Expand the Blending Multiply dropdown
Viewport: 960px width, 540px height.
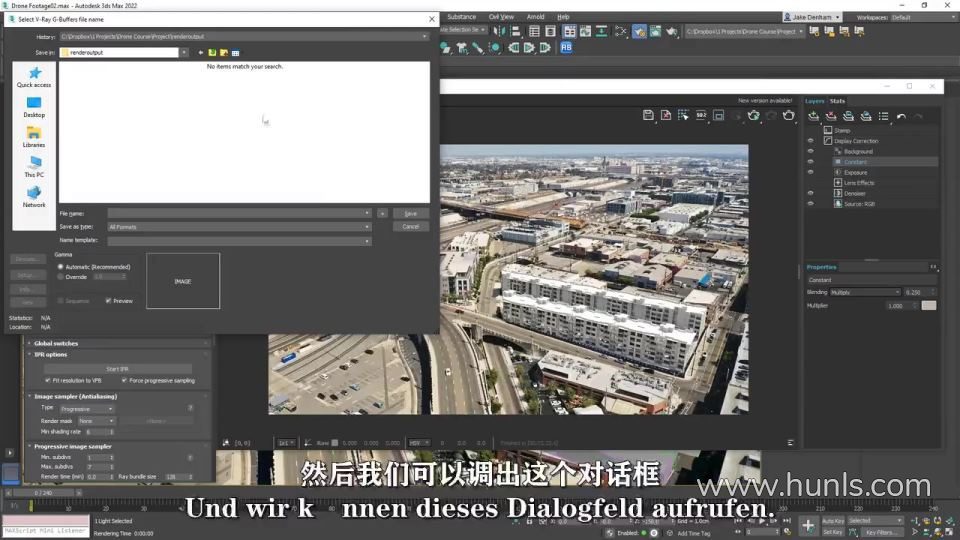click(864, 293)
